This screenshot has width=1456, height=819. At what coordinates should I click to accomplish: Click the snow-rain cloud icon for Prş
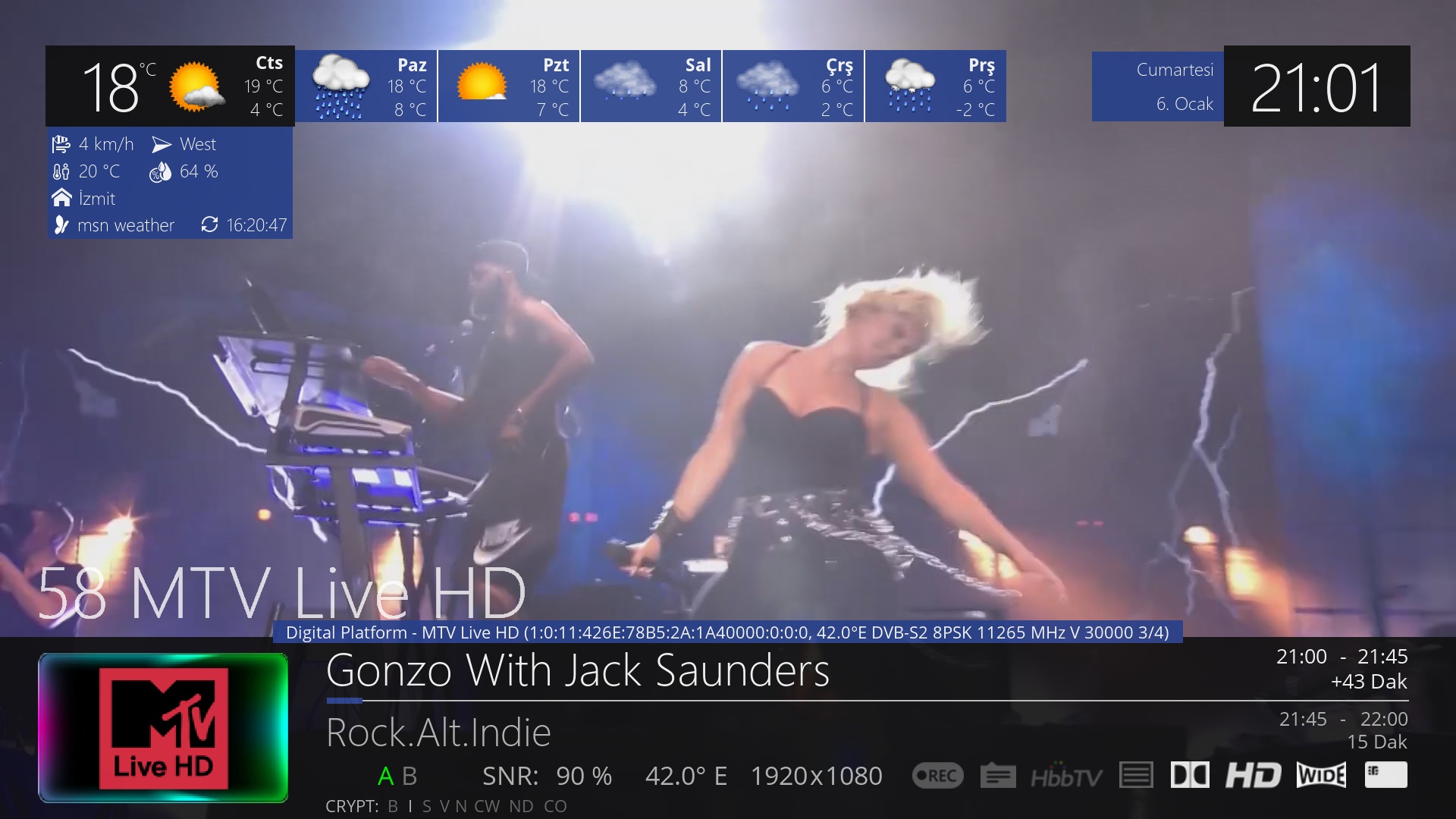[910, 86]
